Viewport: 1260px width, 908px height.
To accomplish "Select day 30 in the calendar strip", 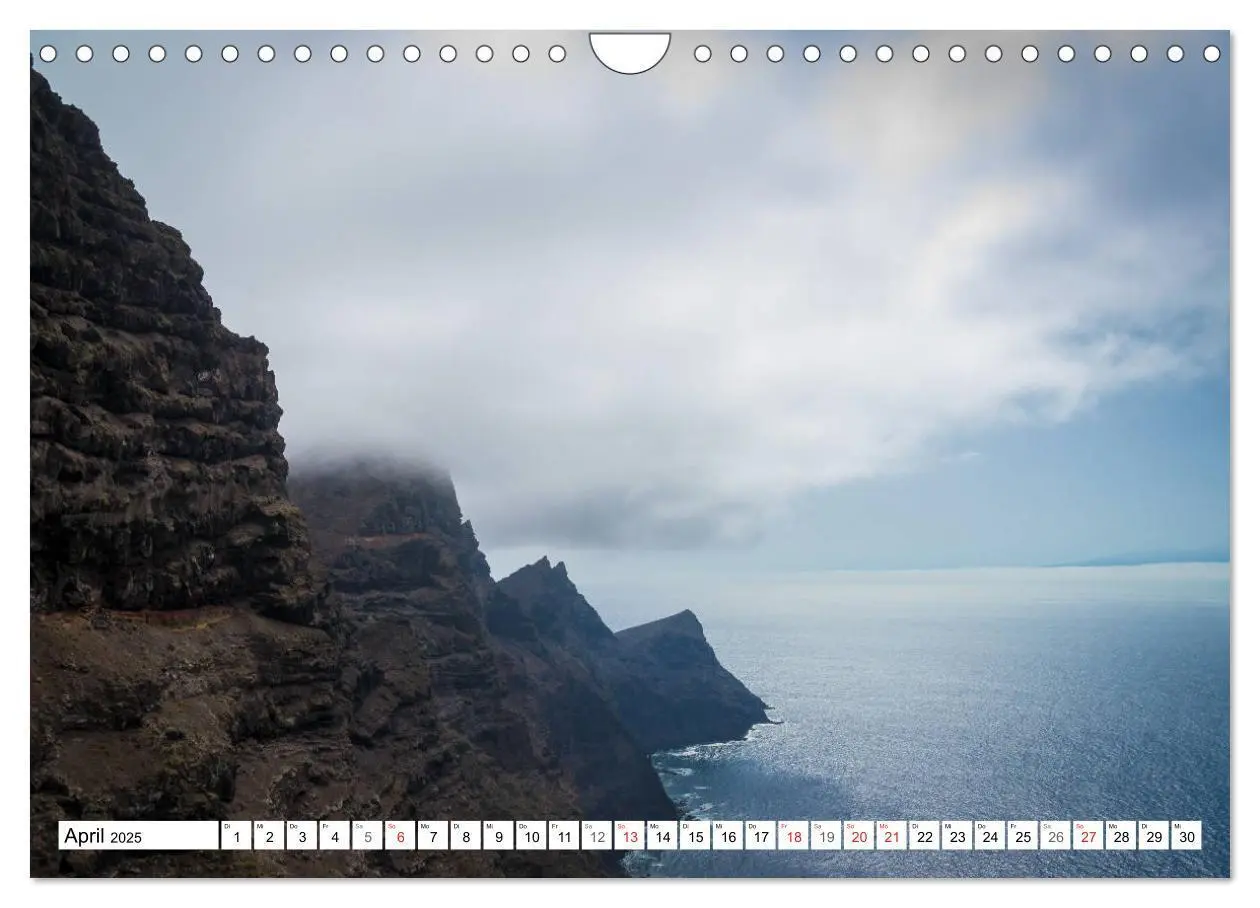I will 1187,836.
